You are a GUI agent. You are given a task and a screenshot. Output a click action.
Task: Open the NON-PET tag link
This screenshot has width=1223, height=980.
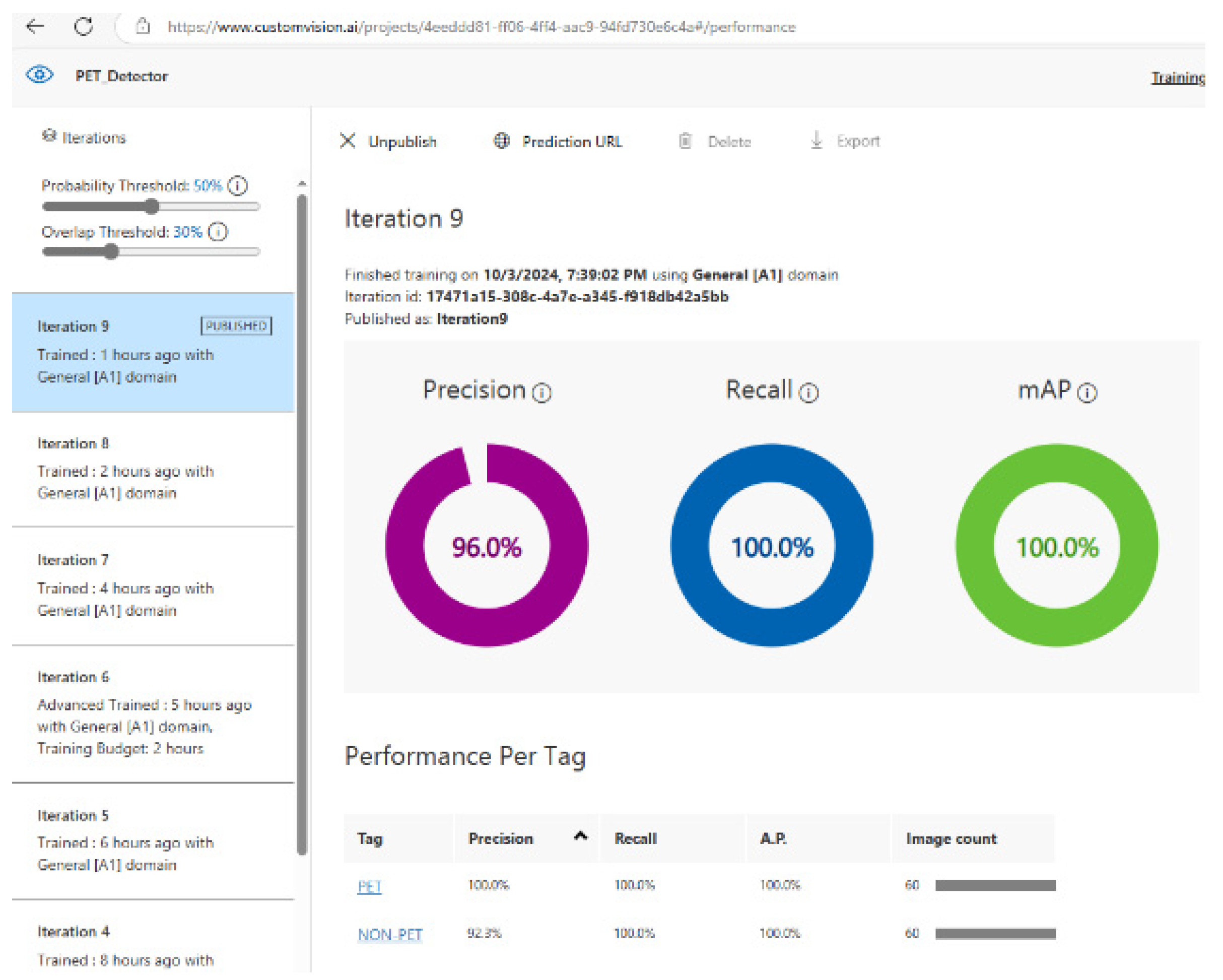390,935
